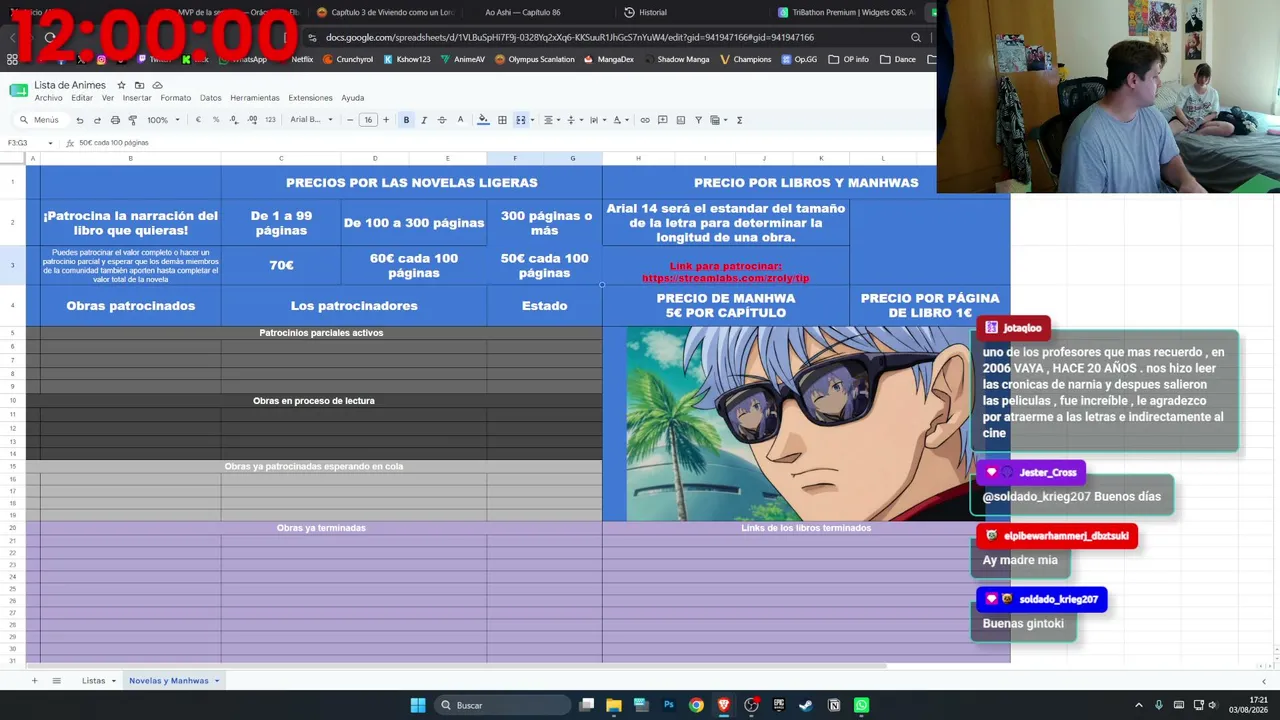The width and height of the screenshot is (1280, 720).
Task: Open WhatsApp from the taskbar
Action: [861, 705]
